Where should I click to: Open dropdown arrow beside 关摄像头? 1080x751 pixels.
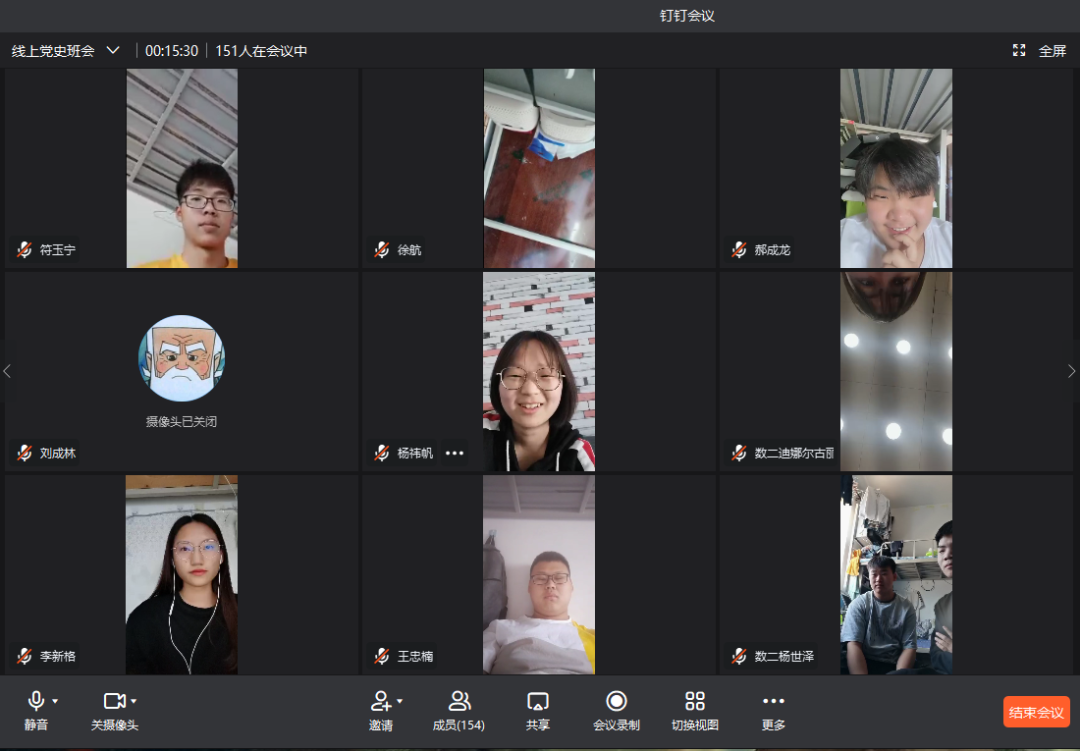pos(134,701)
